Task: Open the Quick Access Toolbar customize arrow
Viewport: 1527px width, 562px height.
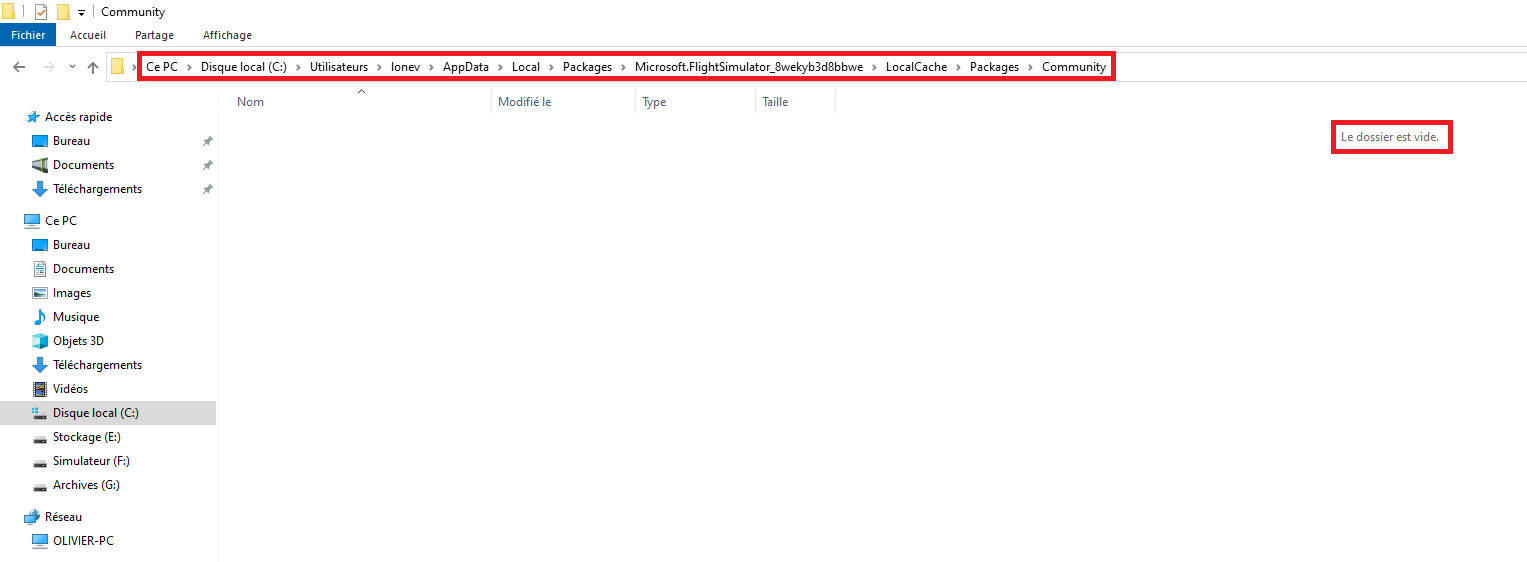Action: [81, 13]
